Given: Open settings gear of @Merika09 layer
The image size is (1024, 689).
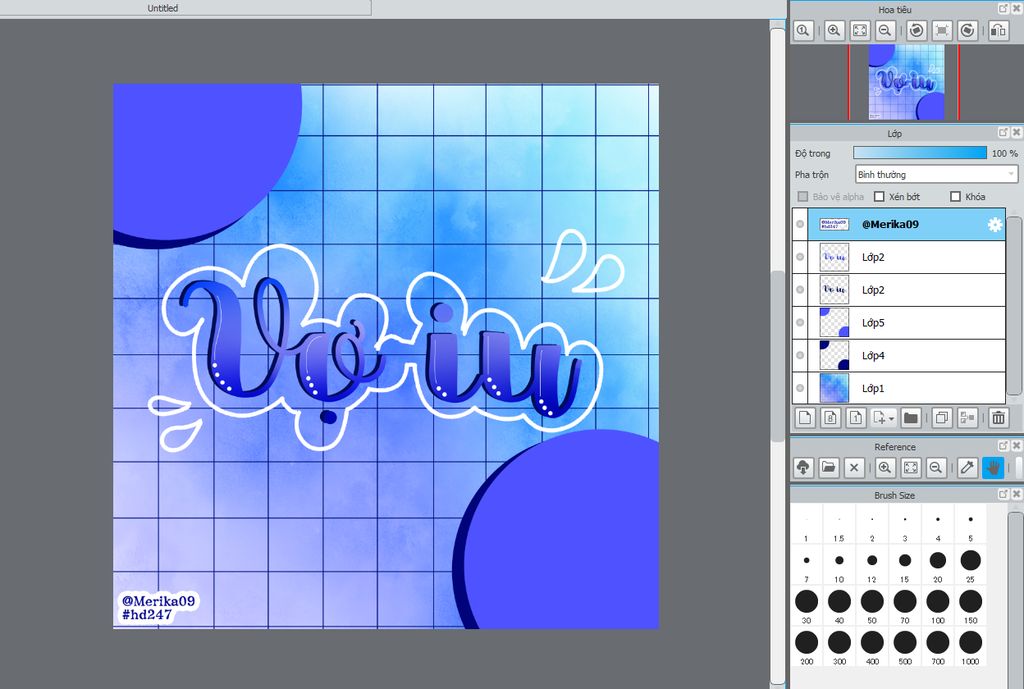Looking at the screenshot, I should (x=995, y=225).
